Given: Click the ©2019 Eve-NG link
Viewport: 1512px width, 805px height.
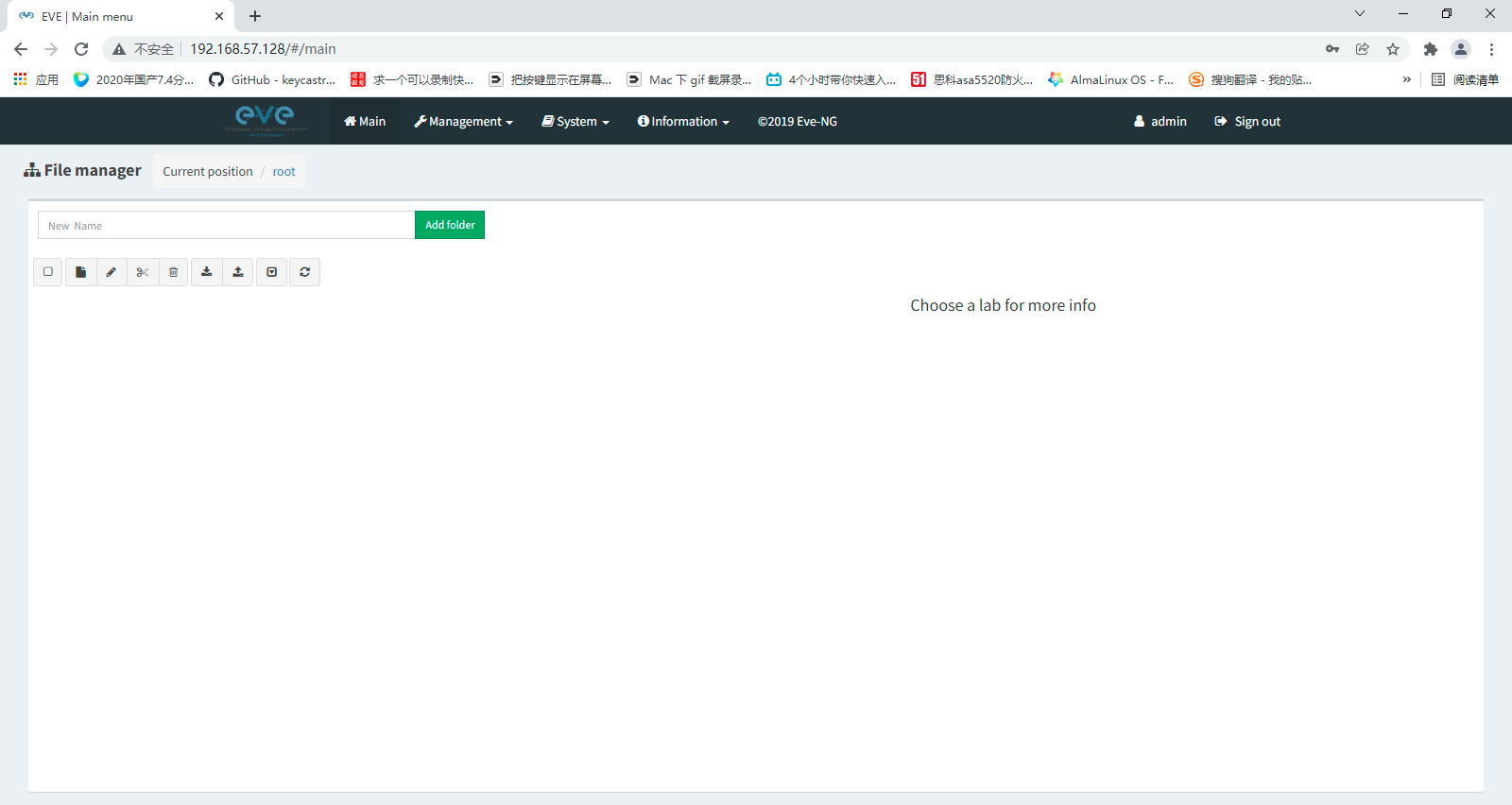Looking at the screenshot, I should tap(798, 121).
